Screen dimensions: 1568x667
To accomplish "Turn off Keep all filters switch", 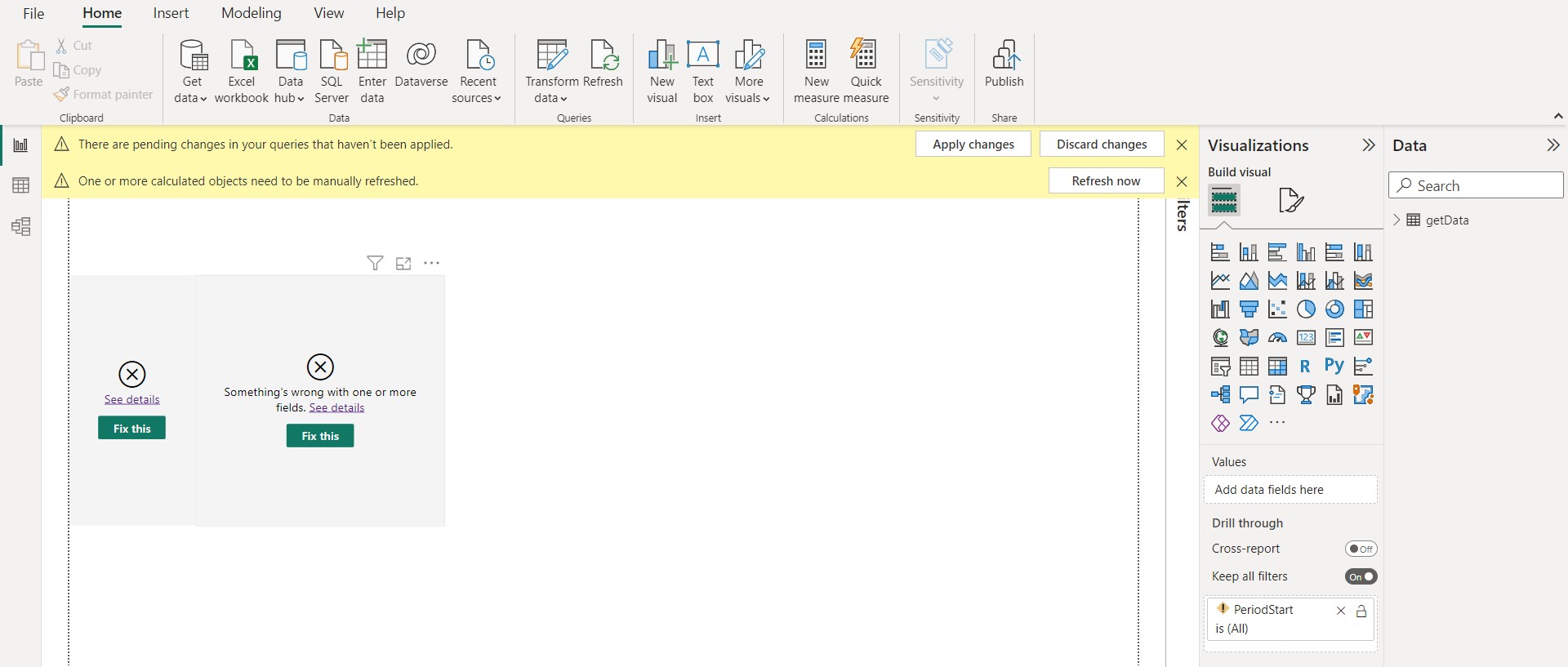I will point(1361,576).
